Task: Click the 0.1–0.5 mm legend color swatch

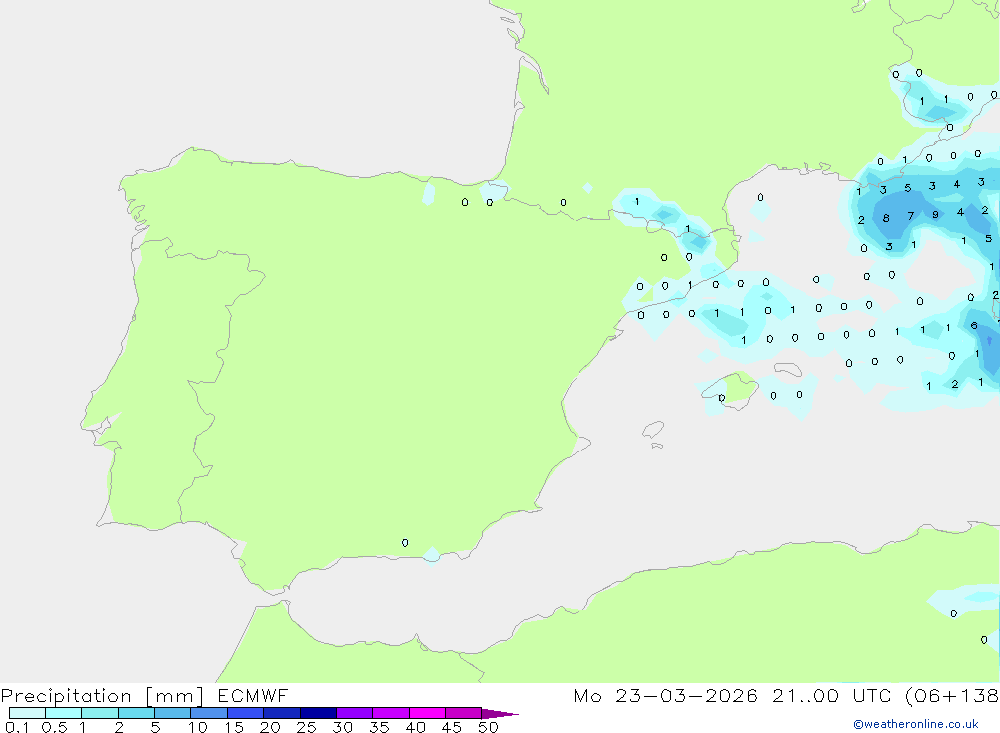Action: pos(27,713)
